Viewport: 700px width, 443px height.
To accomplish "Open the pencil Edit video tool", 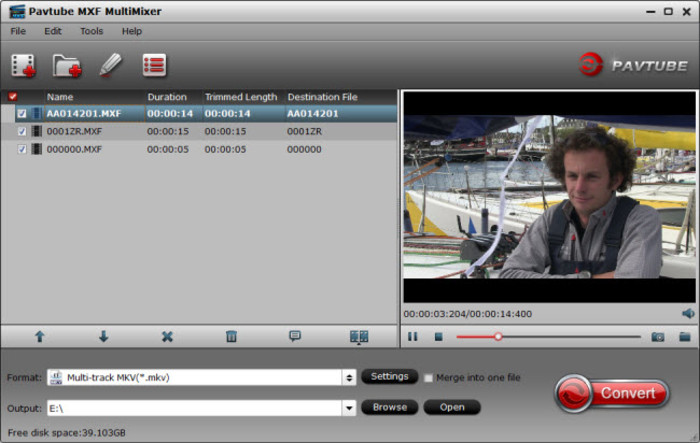I will pyautogui.click(x=110, y=65).
